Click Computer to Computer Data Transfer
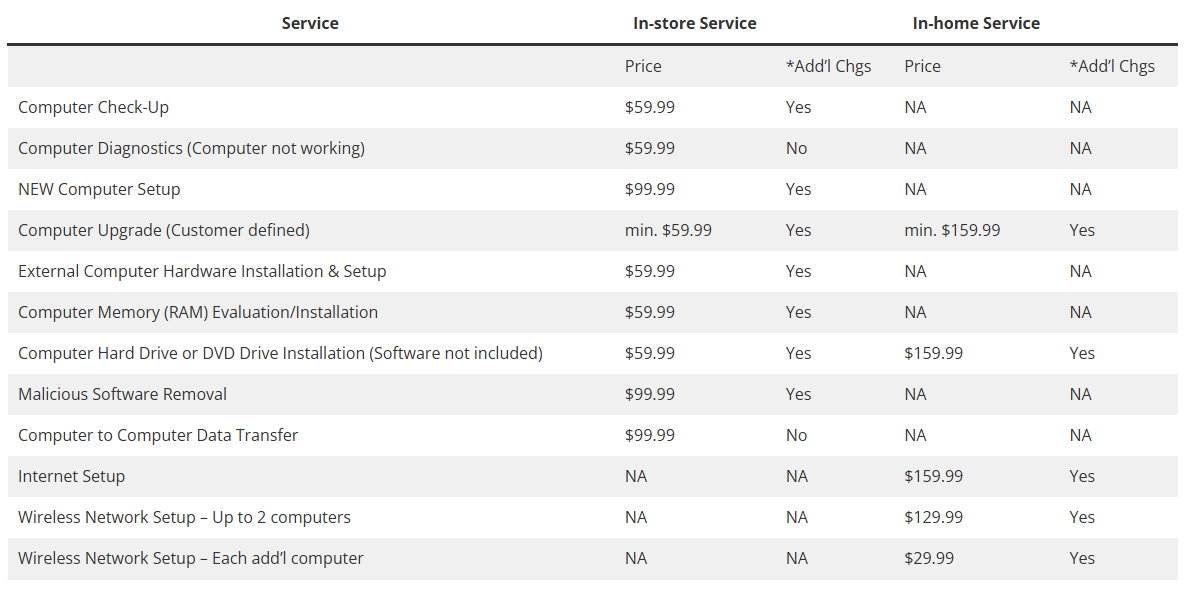Screen dimensions: 1188x592 pos(158,435)
